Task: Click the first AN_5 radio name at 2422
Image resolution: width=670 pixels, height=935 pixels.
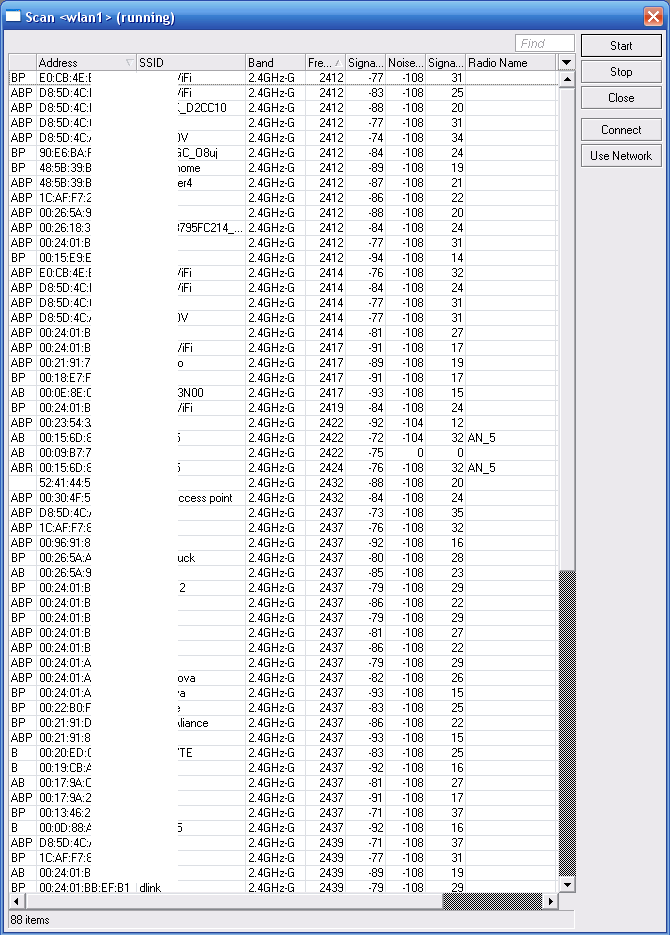Action: pos(482,438)
